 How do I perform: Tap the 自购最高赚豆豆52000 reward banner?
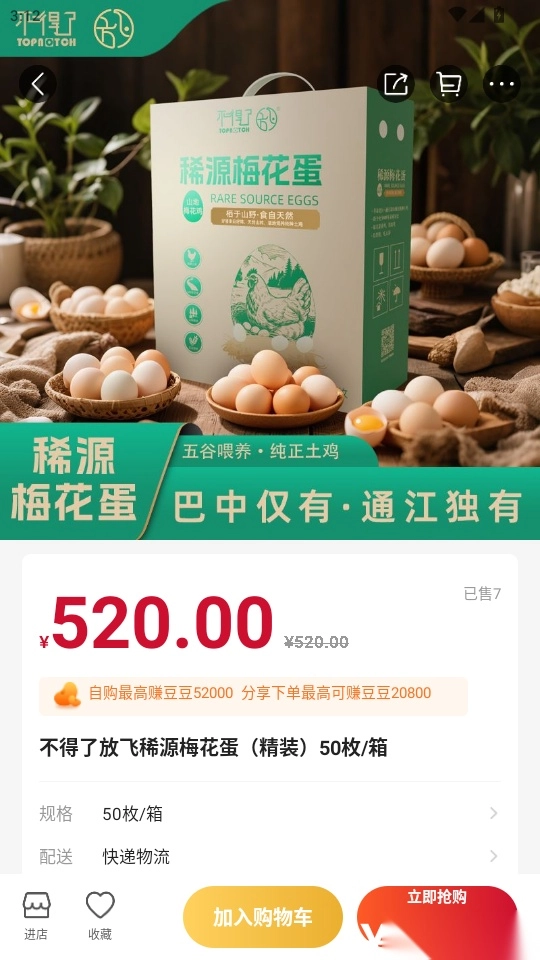(x=253, y=696)
